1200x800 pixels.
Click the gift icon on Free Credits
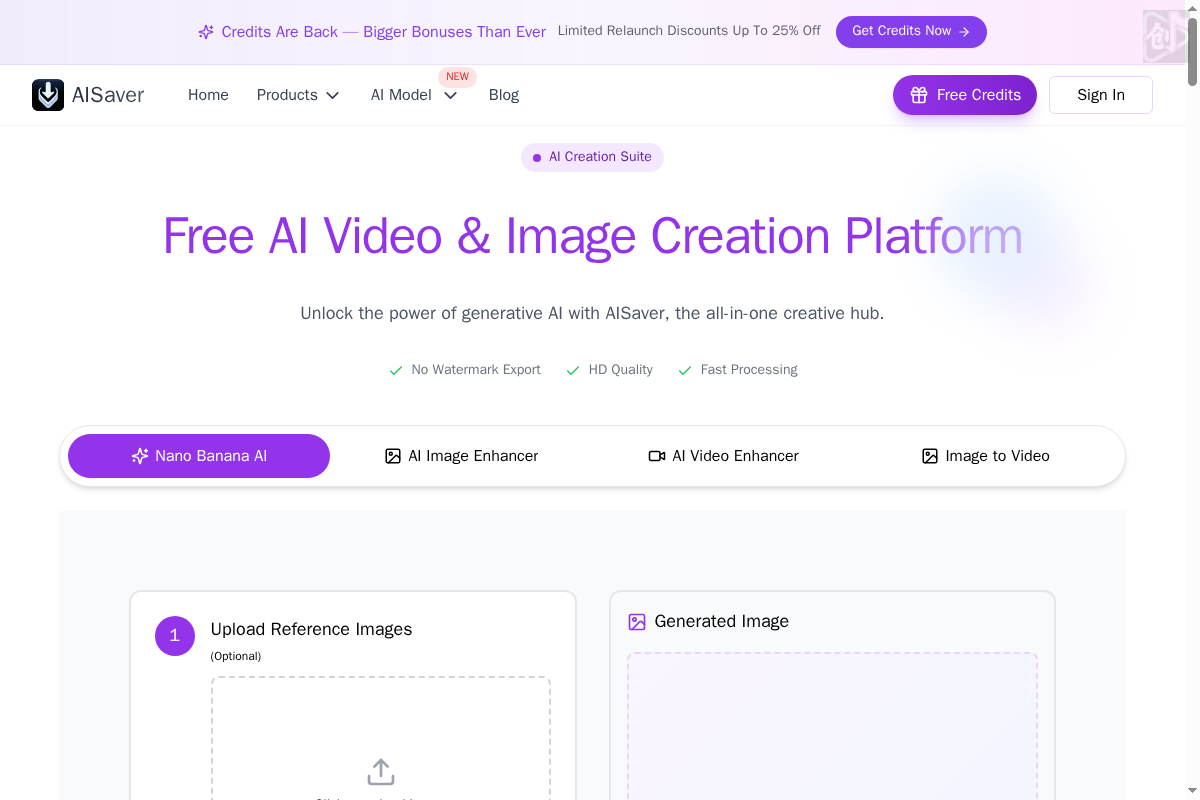click(919, 95)
